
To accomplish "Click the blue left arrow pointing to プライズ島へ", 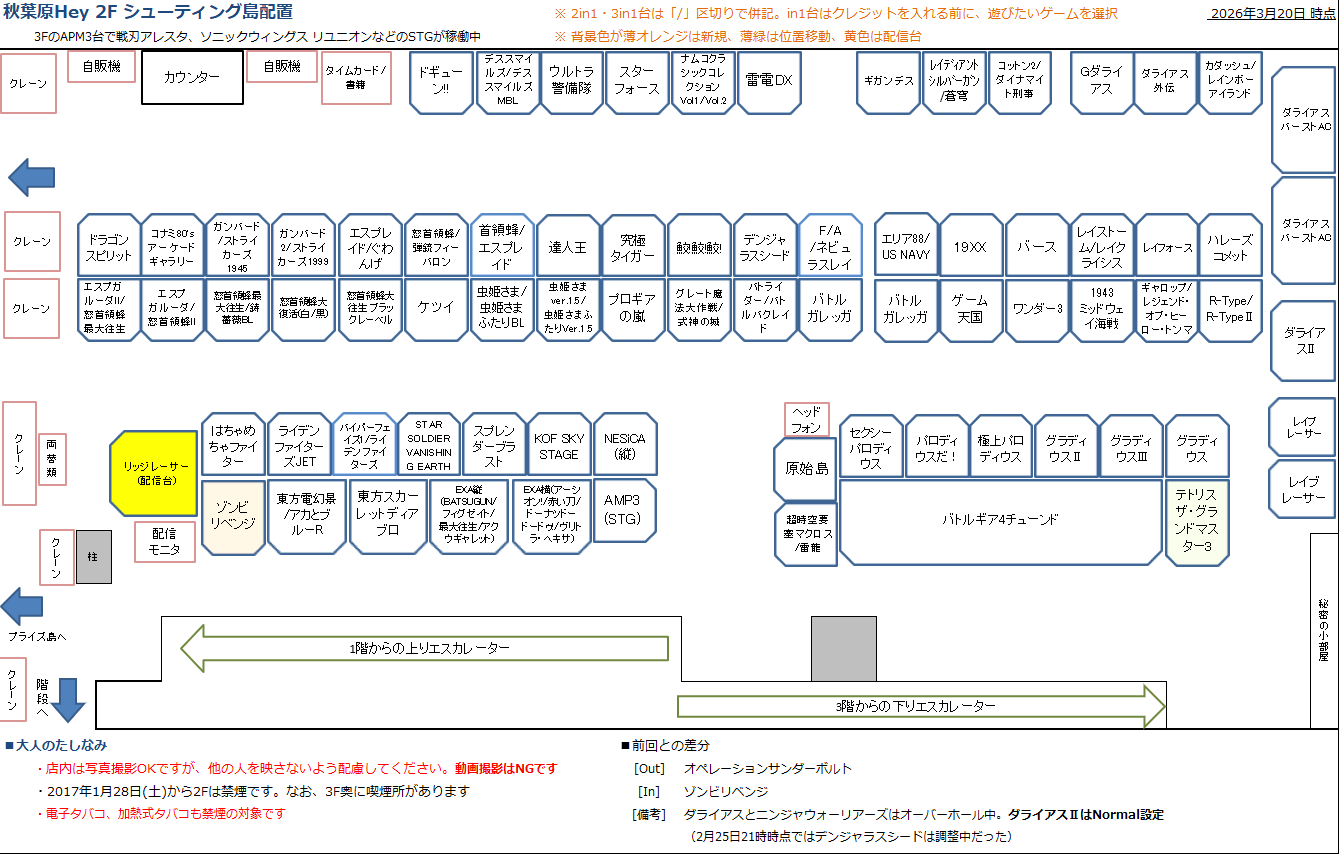I will click(23, 607).
